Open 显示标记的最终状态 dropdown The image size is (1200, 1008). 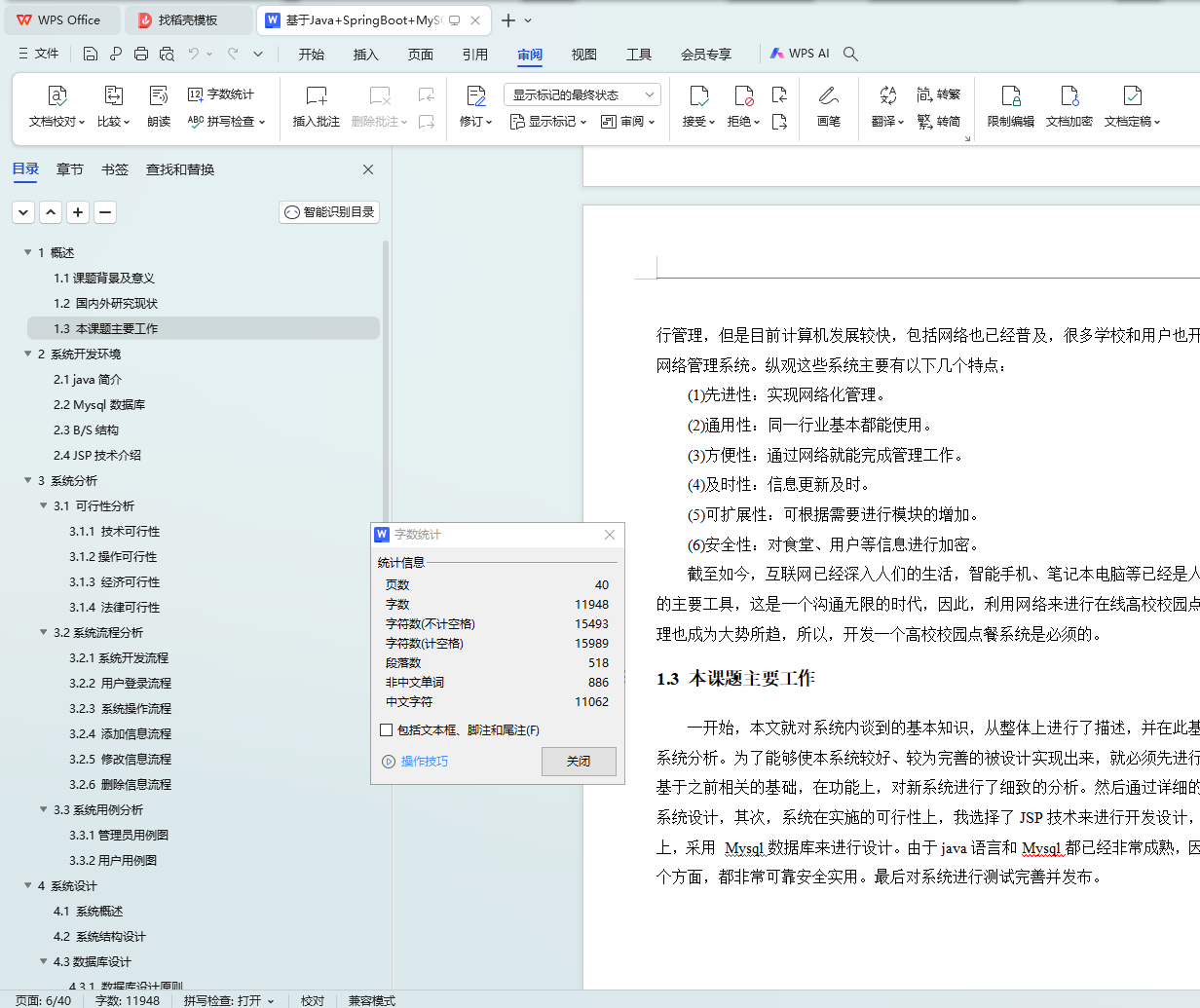(x=582, y=94)
